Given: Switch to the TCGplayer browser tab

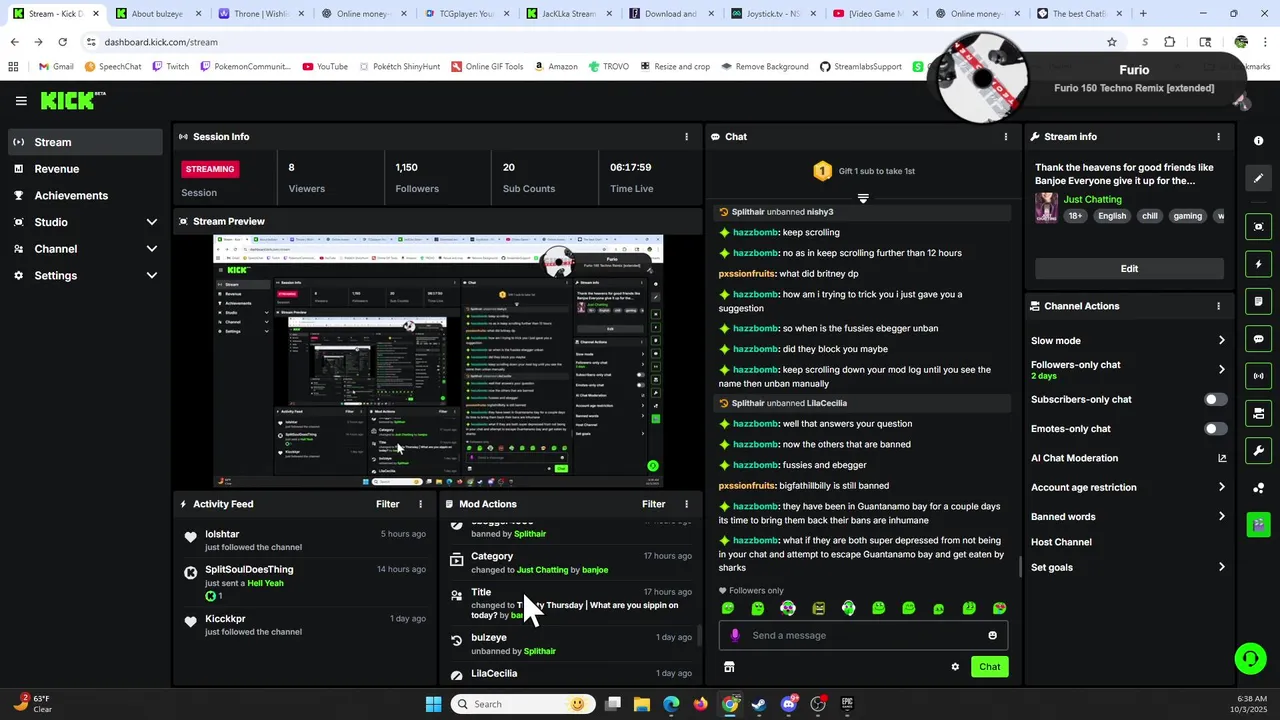Looking at the screenshot, I should 465,14.
